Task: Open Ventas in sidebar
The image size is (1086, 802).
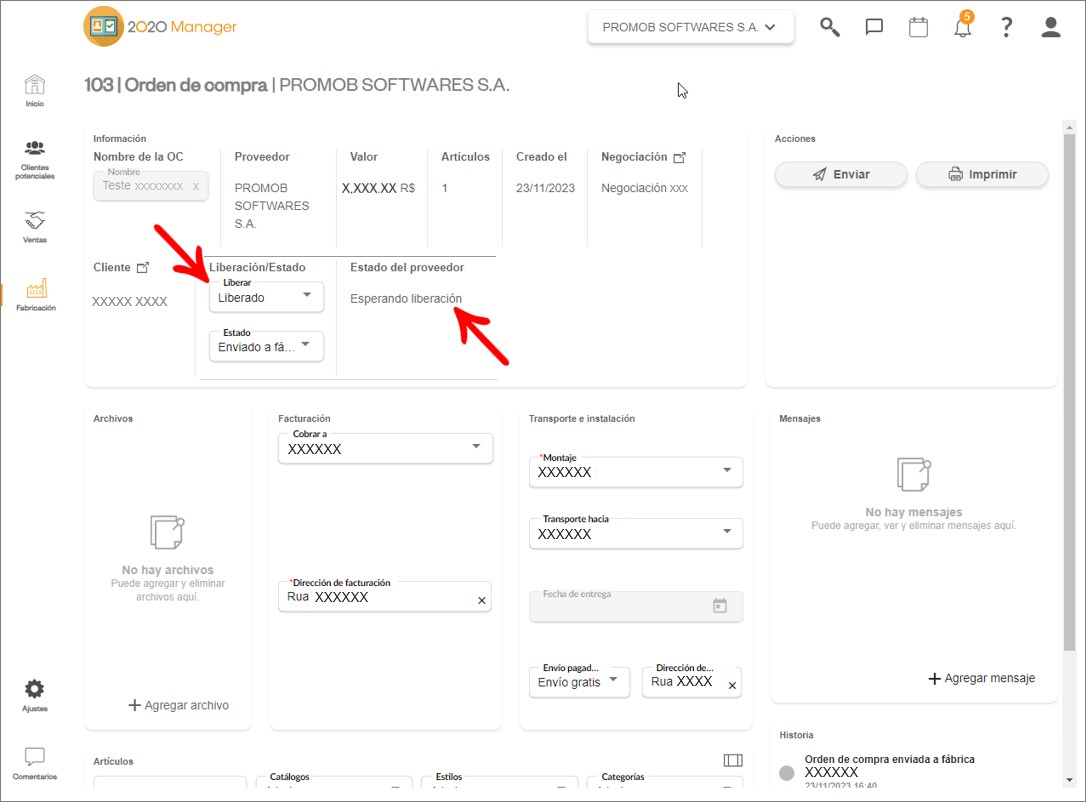Action: coord(35,227)
